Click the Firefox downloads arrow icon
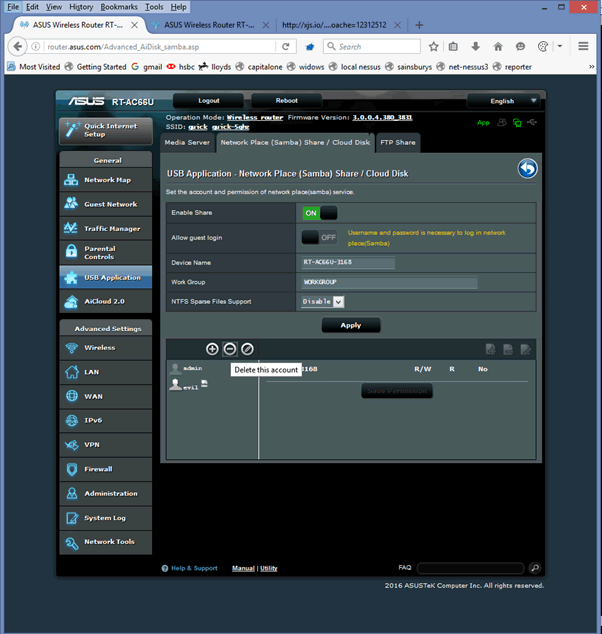This screenshot has width=602, height=634. pos(475,46)
